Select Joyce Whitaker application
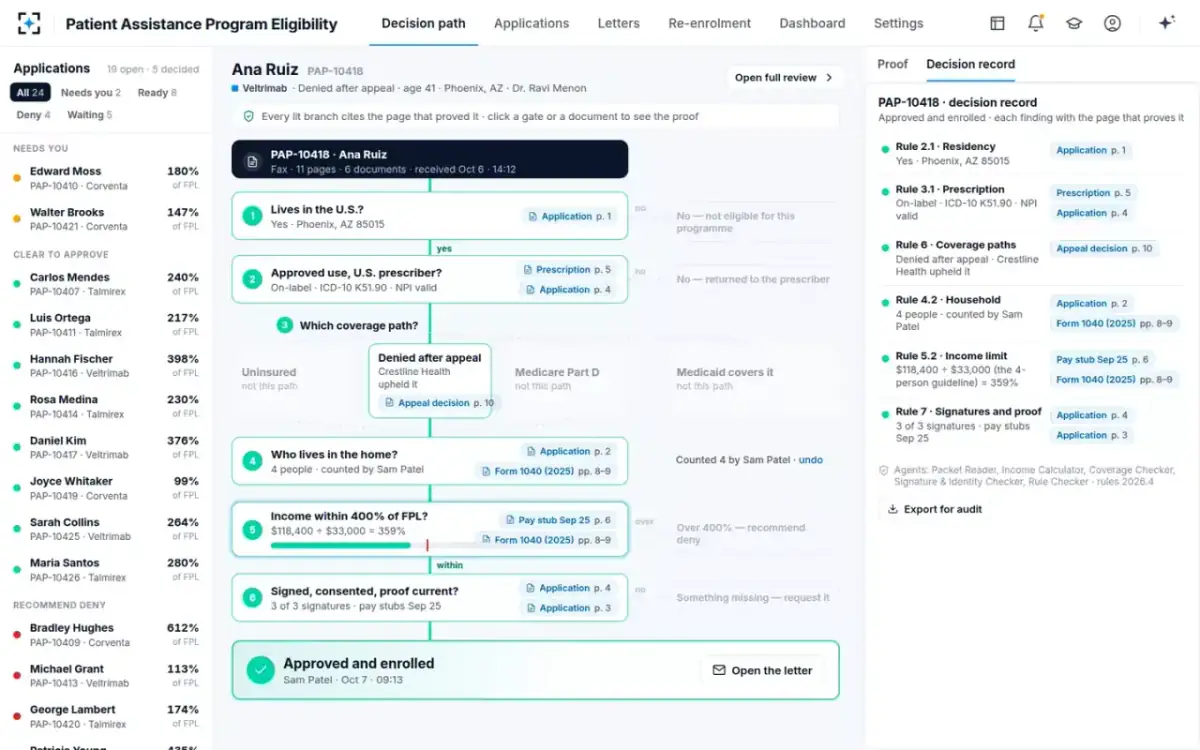Image resolution: width=1200 pixels, height=750 pixels. (x=106, y=488)
